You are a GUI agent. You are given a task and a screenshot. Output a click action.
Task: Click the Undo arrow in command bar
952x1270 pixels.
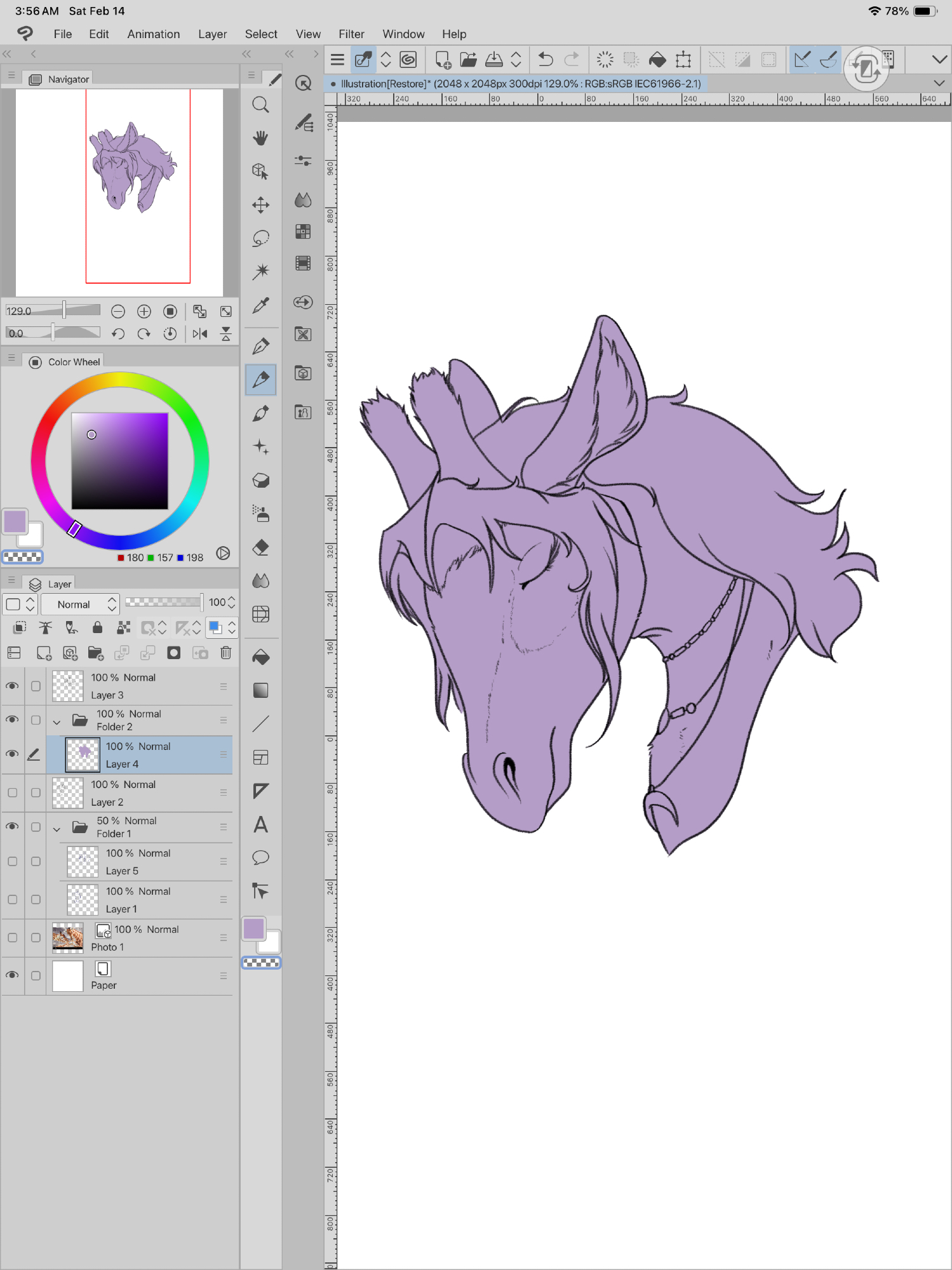pyautogui.click(x=545, y=60)
